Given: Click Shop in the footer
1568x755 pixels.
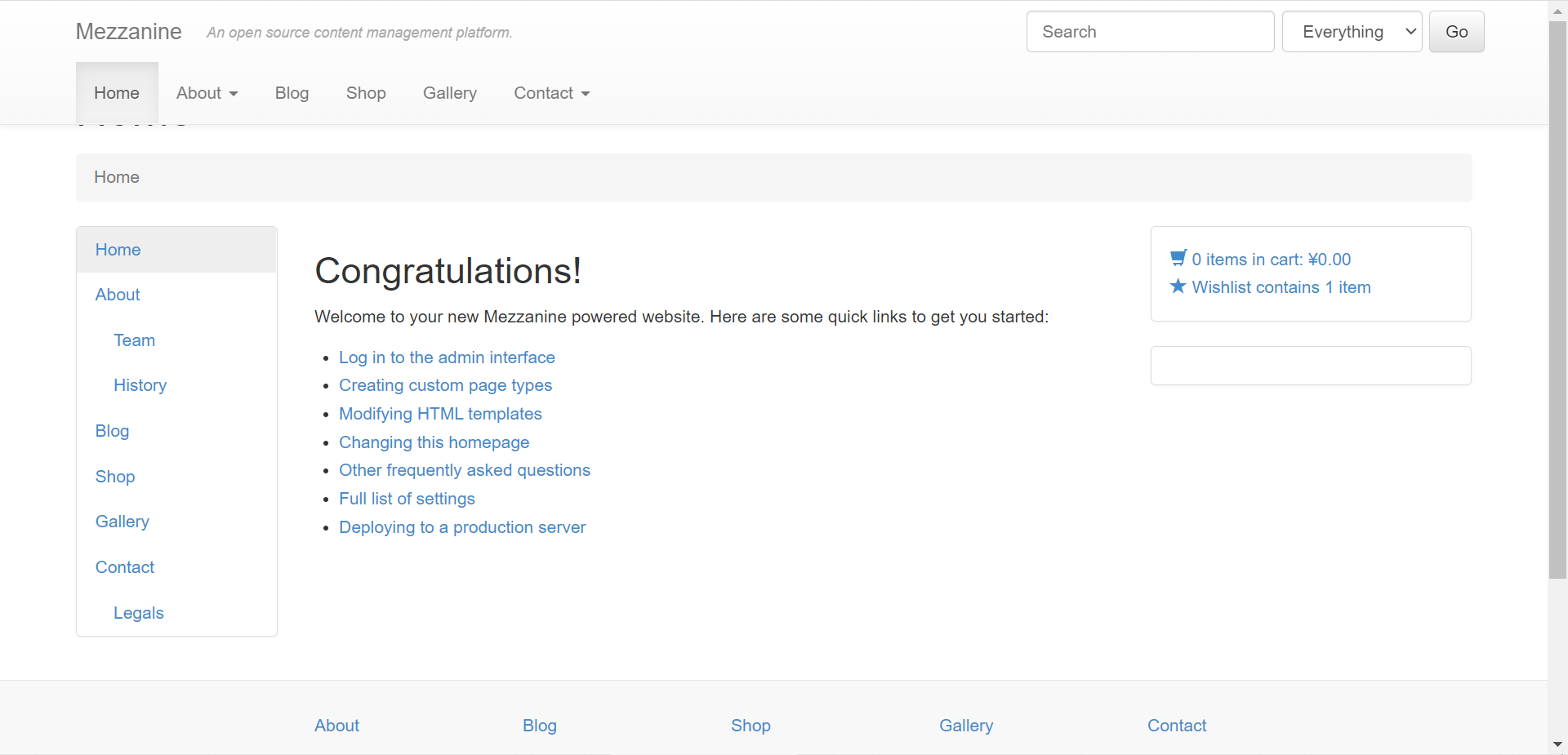Looking at the screenshot, I should (751, 726).
